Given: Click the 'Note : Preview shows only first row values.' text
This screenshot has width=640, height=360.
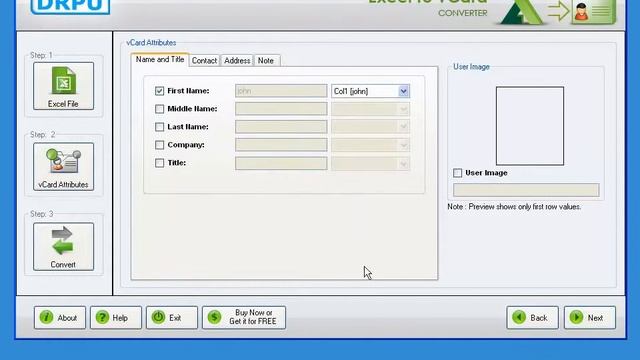Looking at the screenshot, I should [x=514, y=207].
